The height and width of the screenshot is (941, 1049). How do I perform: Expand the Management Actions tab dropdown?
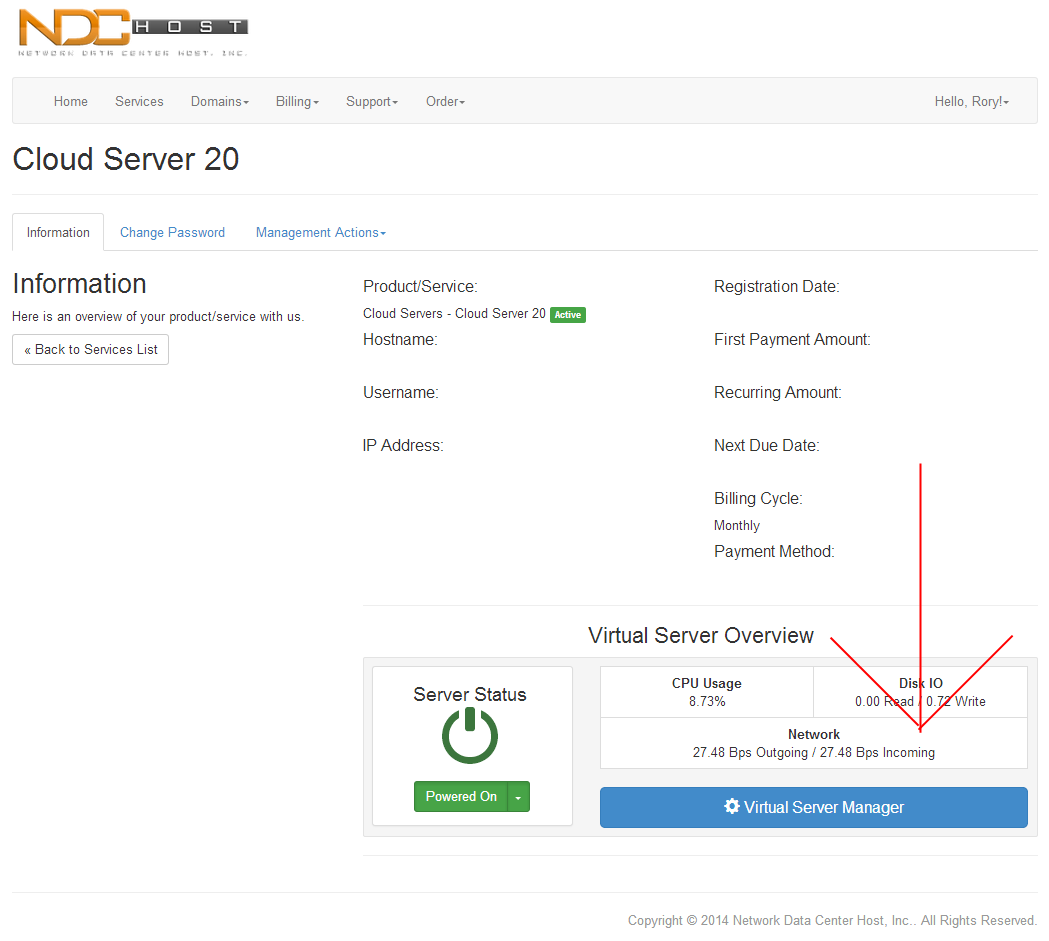320,232
